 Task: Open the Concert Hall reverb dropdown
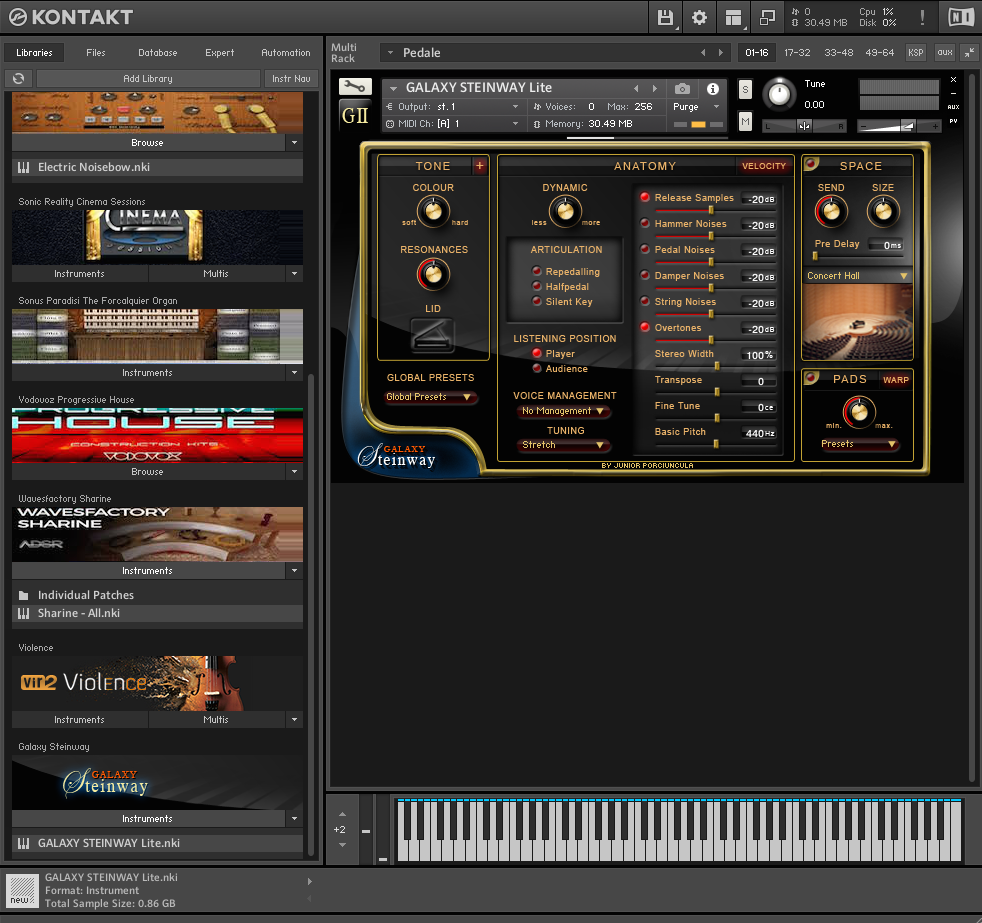[x=857, y=276]
